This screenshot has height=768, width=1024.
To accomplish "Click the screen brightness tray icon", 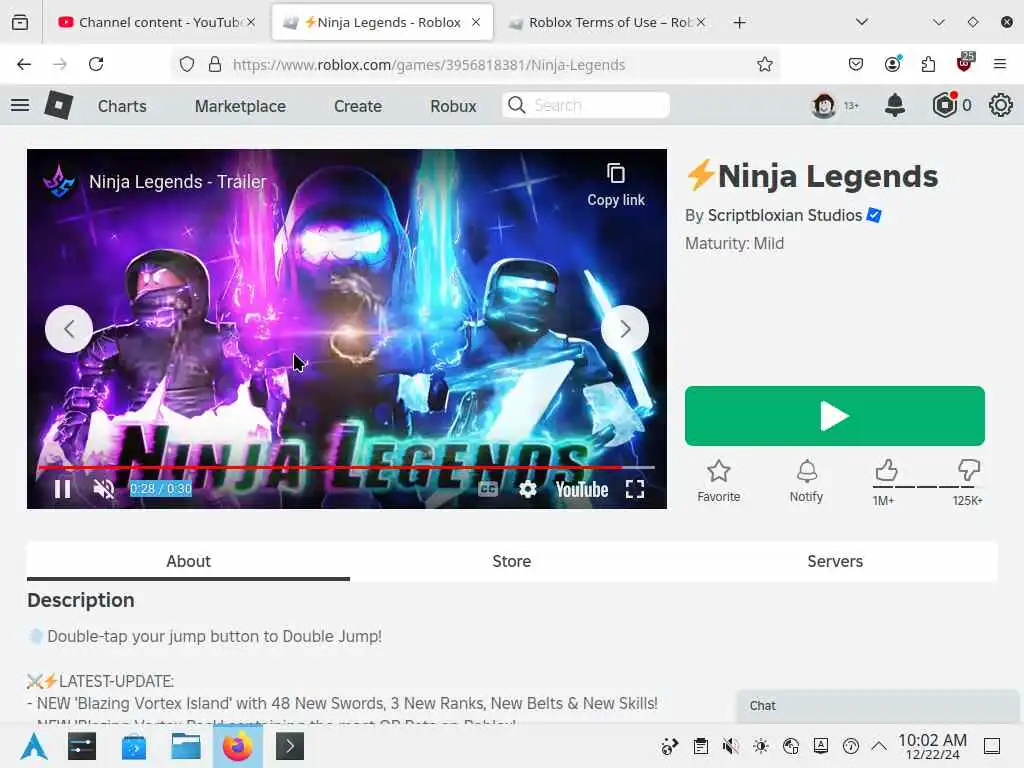I will coord(761,746).
